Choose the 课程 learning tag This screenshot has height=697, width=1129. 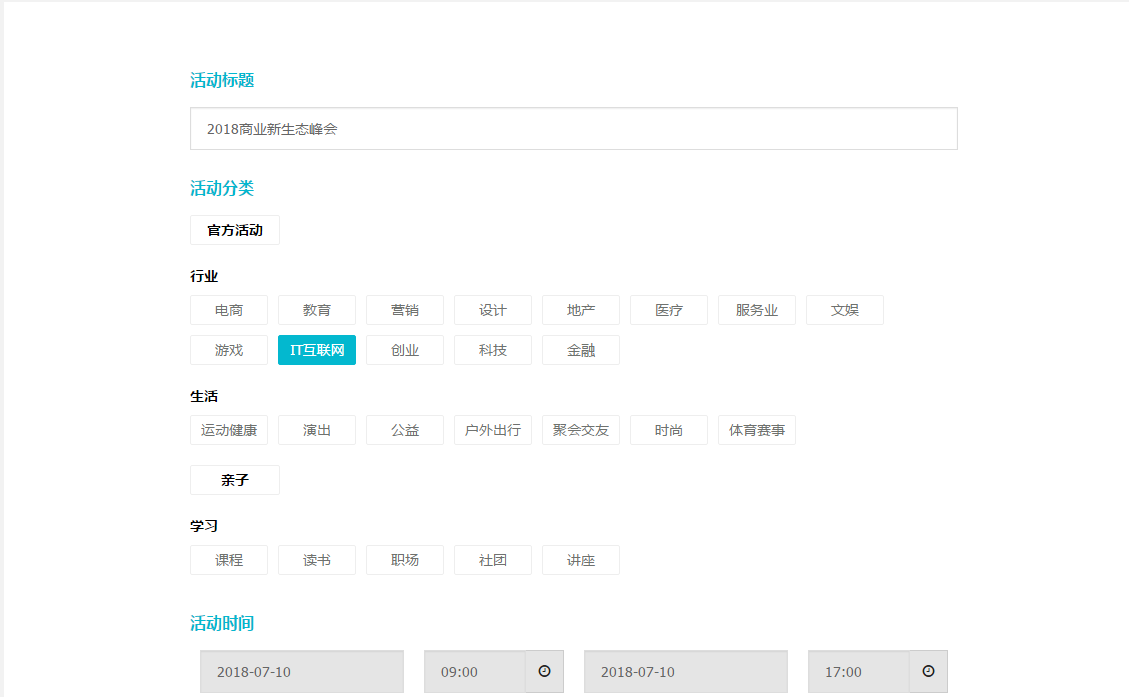(229, 560)
